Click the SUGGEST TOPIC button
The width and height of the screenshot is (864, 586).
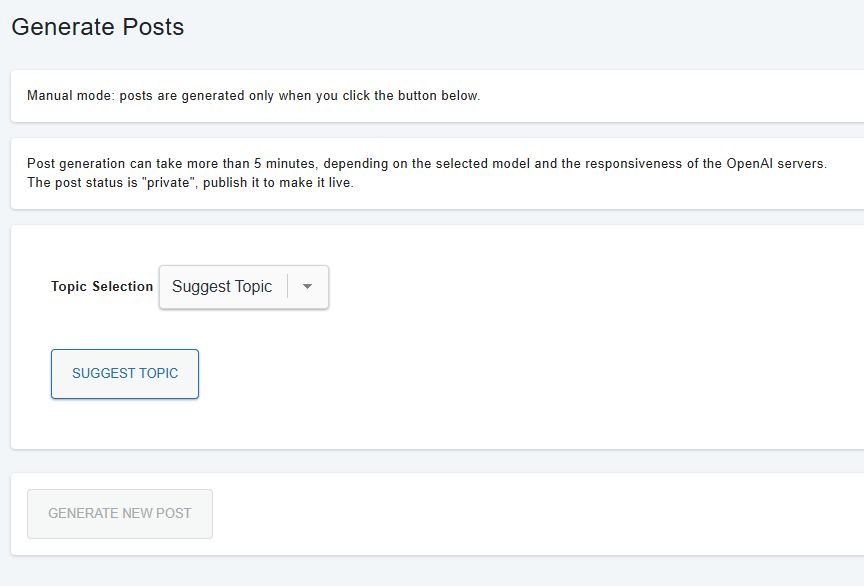click(x=125, y=374)
